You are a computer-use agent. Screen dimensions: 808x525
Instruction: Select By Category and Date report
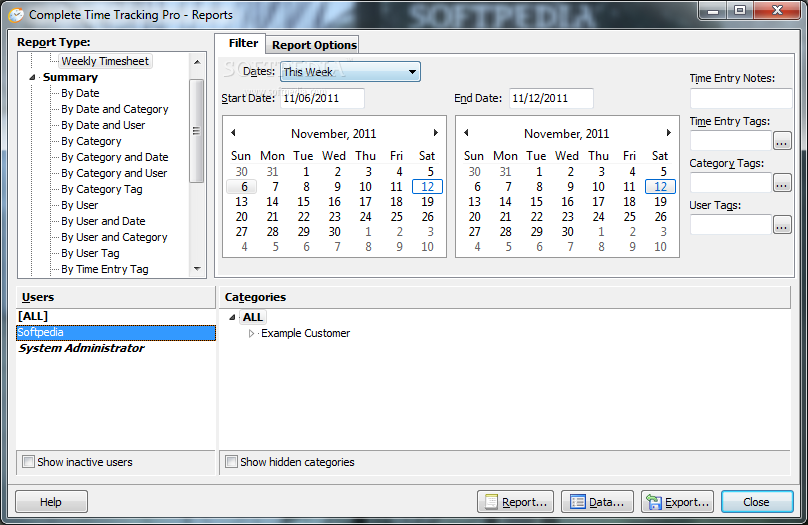click(114, 157)
